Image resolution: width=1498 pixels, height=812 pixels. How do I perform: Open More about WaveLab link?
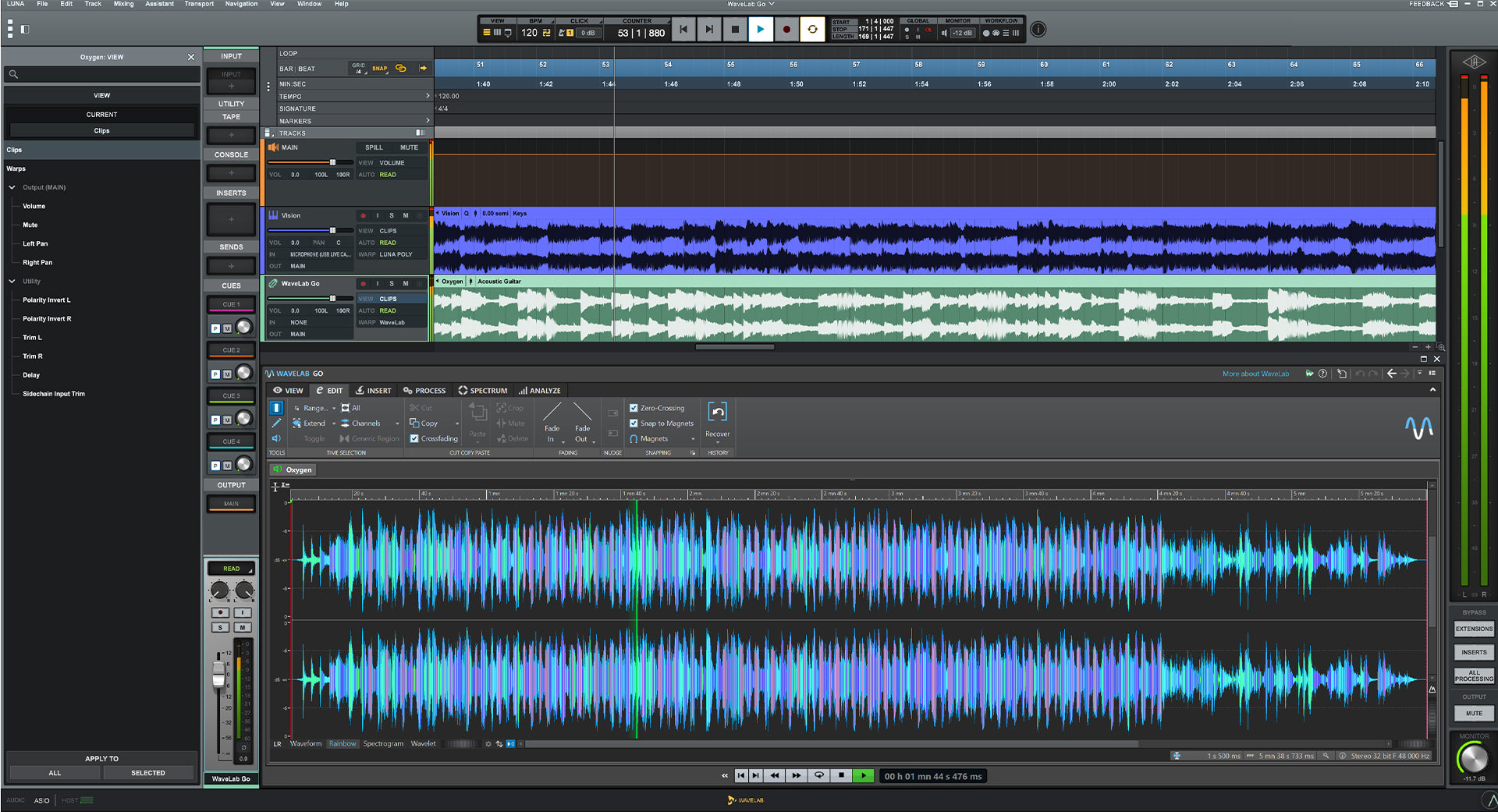coord(1255,374)
